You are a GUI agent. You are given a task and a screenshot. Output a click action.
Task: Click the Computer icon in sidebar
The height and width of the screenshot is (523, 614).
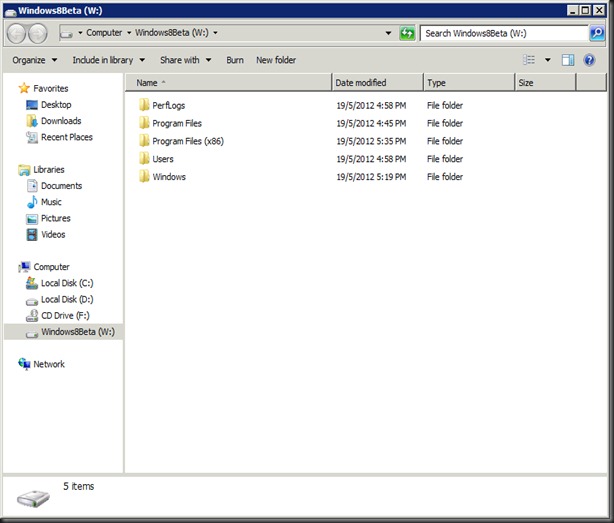coord(24,267)
